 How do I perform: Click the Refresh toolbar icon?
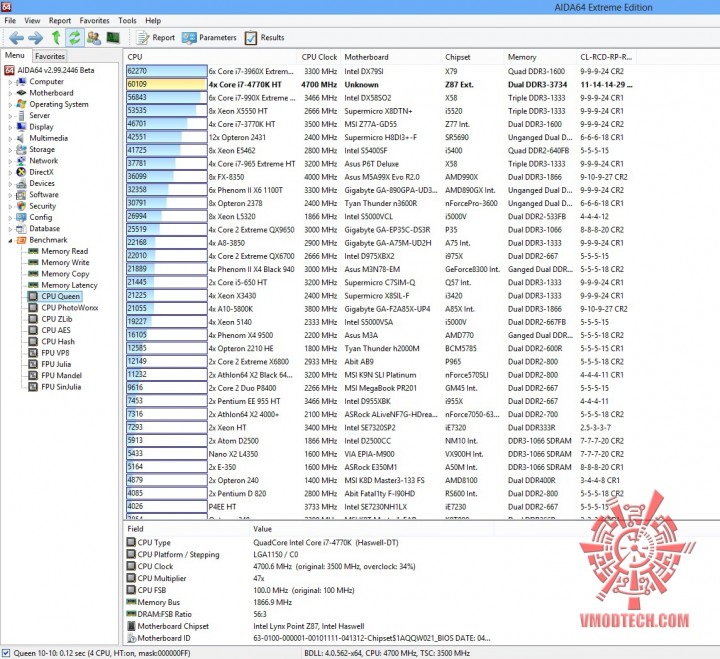[x=74, y=38]
